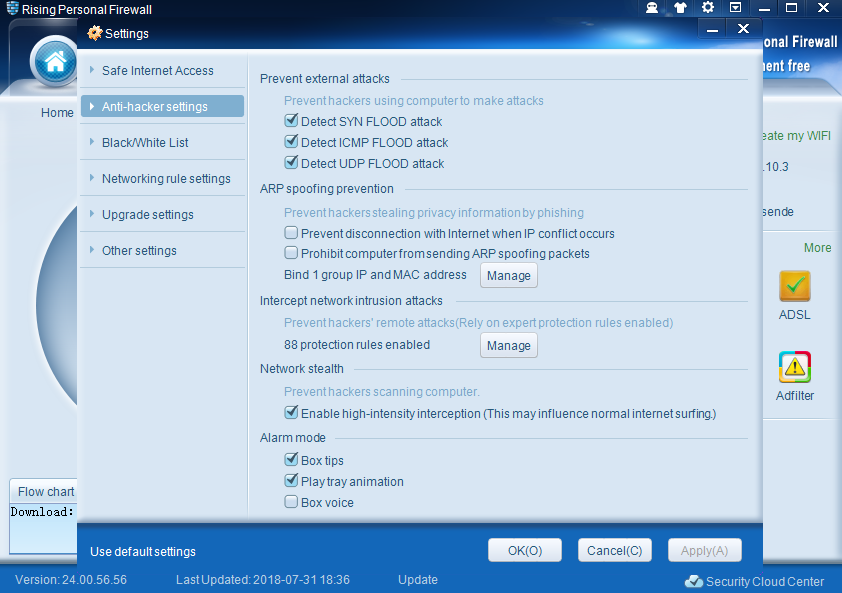The height and width of the screenshot is (593, 842).
Task: Click Security Cloud Center link
Action: [x=765, y=581]
